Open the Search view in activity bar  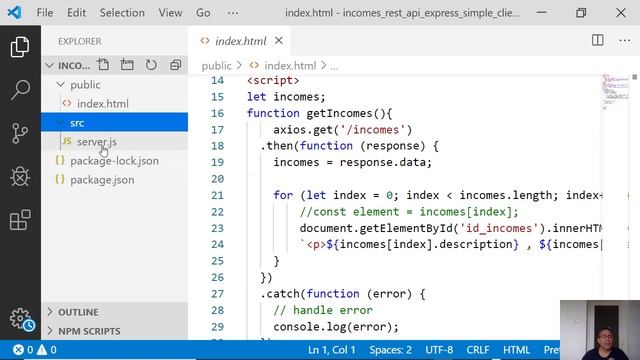[20, 90]
